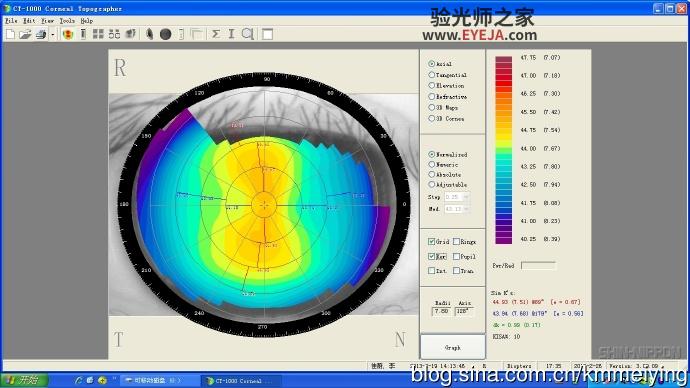Image resolution: width=690 pixels, height=388 pixels.
Task: Click the Print toolbar icon
Action: coord(41,34)
